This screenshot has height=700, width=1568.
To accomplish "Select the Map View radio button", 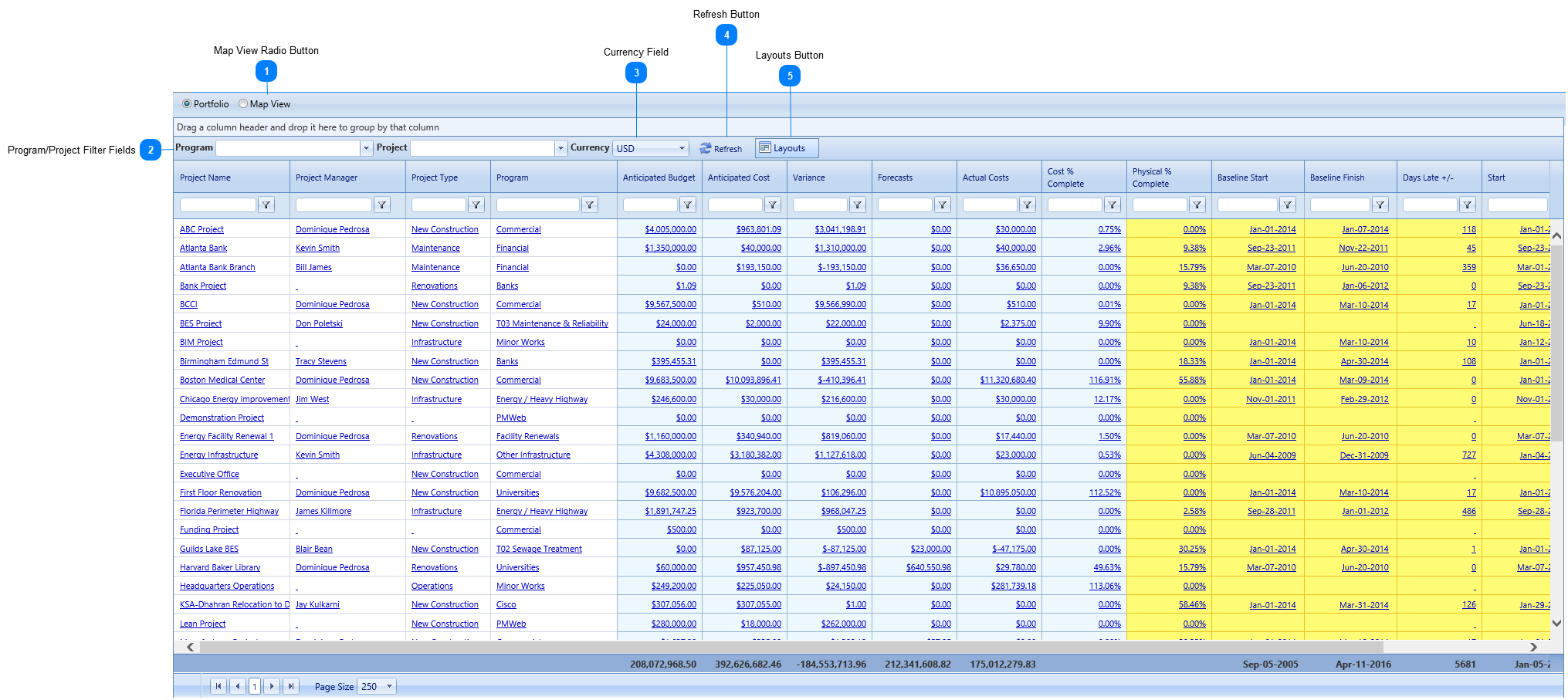I will pos(243,103).
